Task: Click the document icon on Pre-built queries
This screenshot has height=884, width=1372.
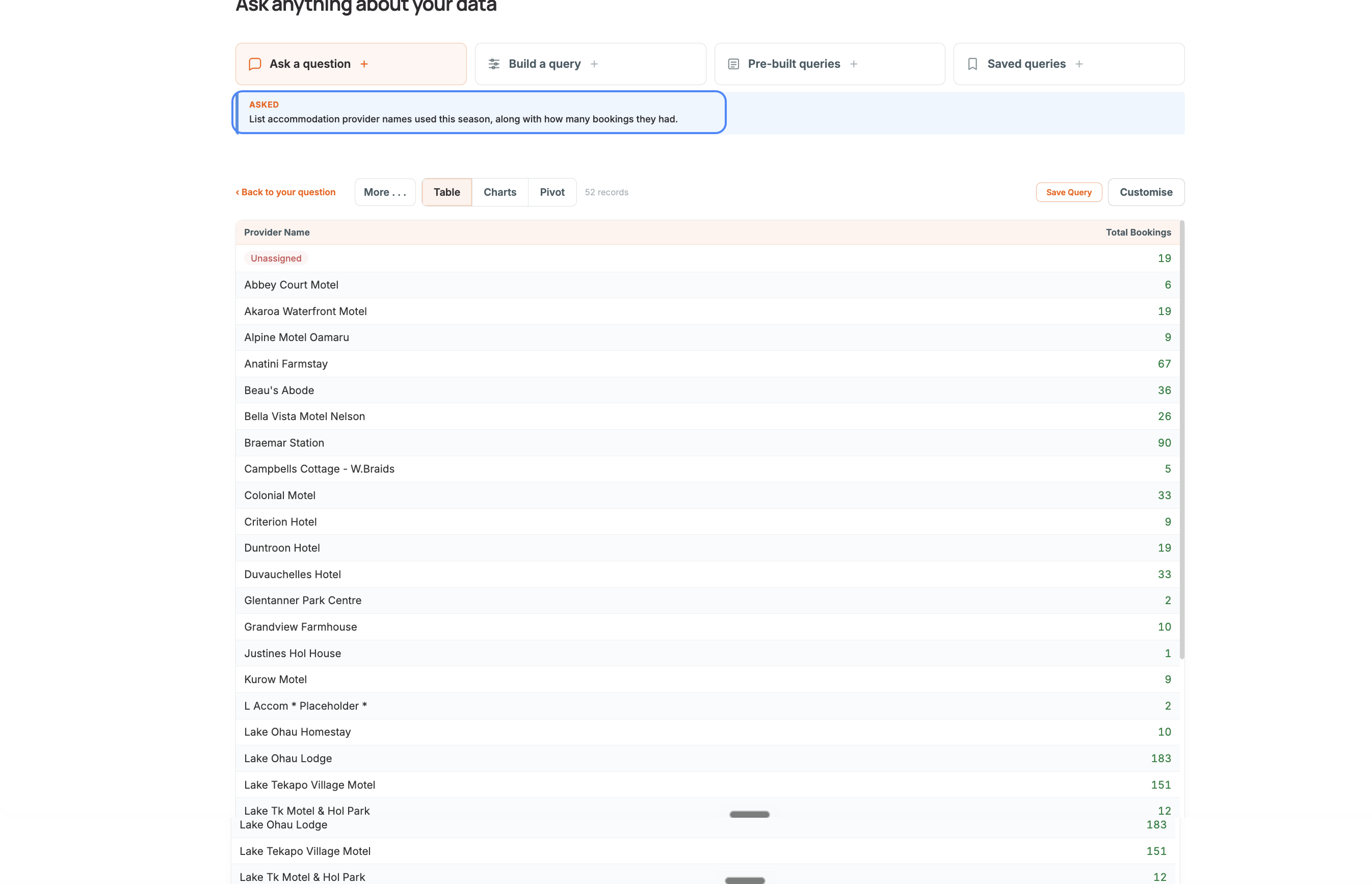Action: point(733,64)
